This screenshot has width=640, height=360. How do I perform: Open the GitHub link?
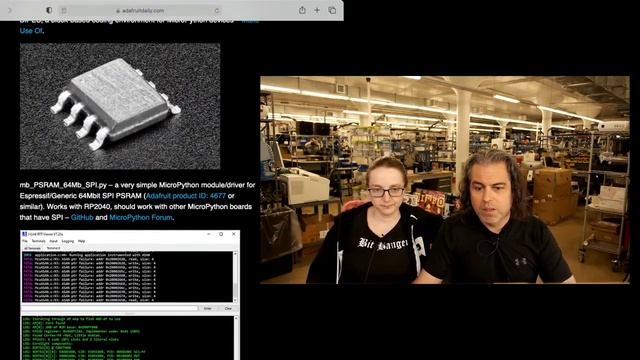pyautogui.click(x=82, y=218)
